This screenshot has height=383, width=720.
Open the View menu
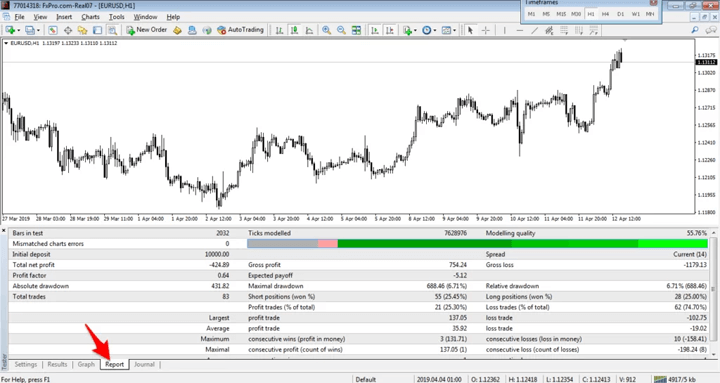tap(40, 17)
